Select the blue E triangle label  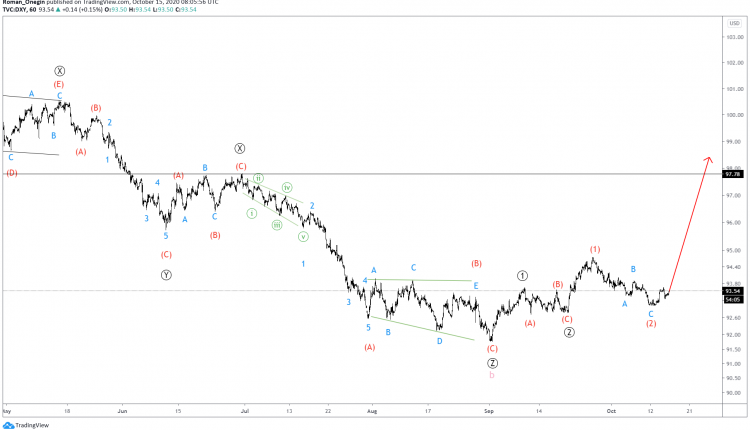[476, 286]
